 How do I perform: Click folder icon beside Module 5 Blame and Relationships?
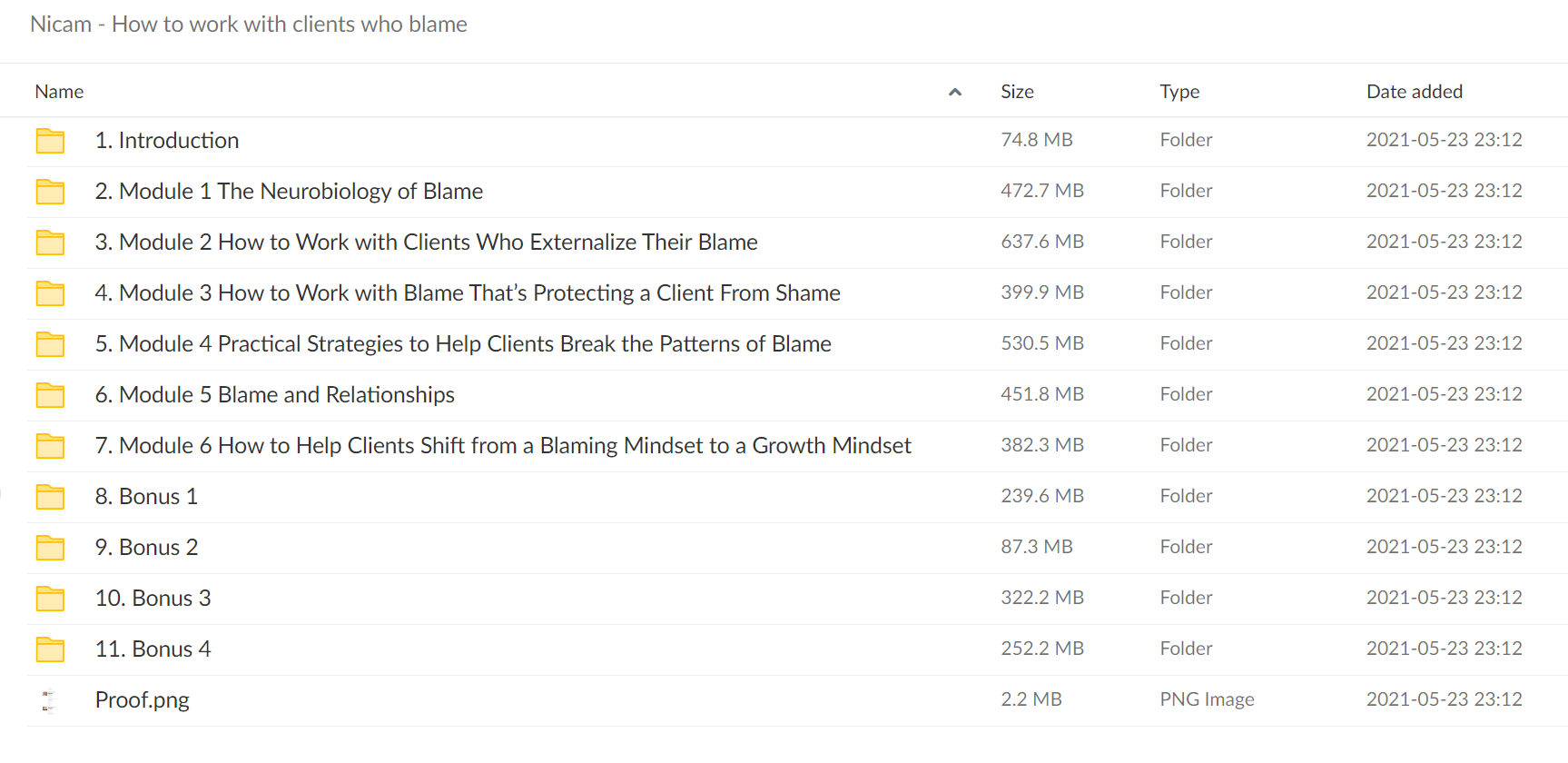(50, 395)
